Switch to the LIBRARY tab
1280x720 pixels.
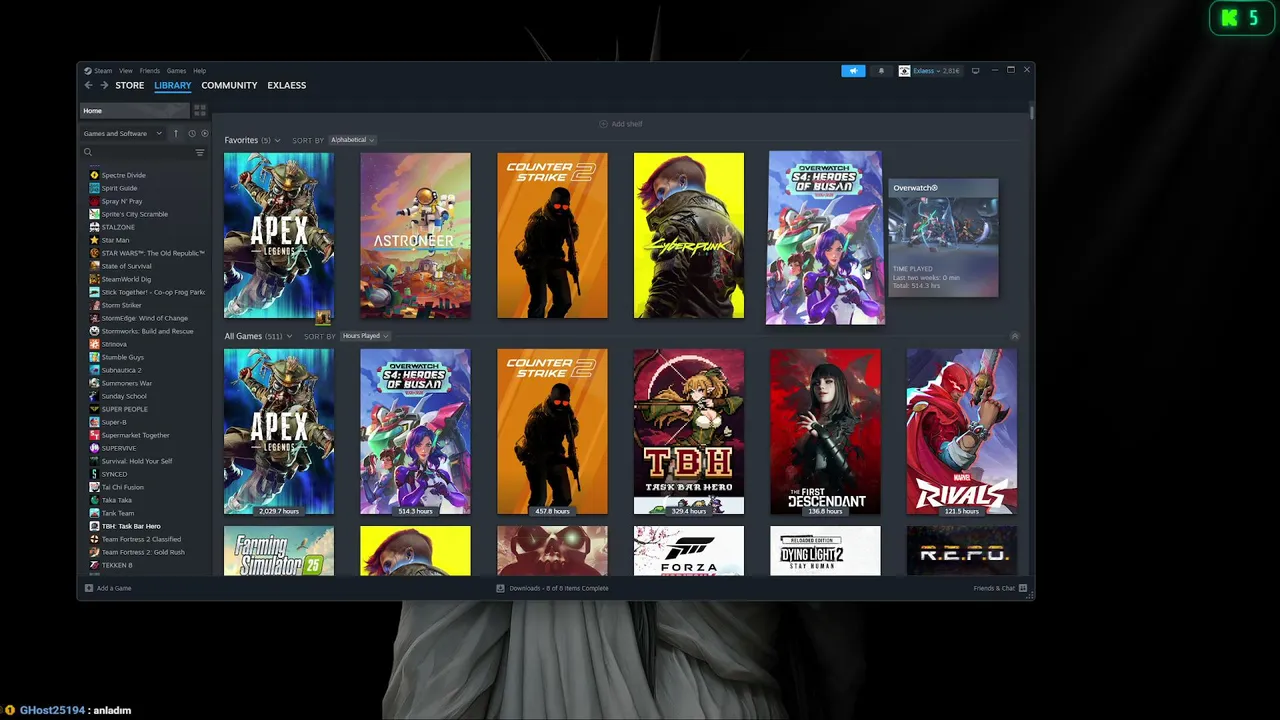tap(172, 85)
